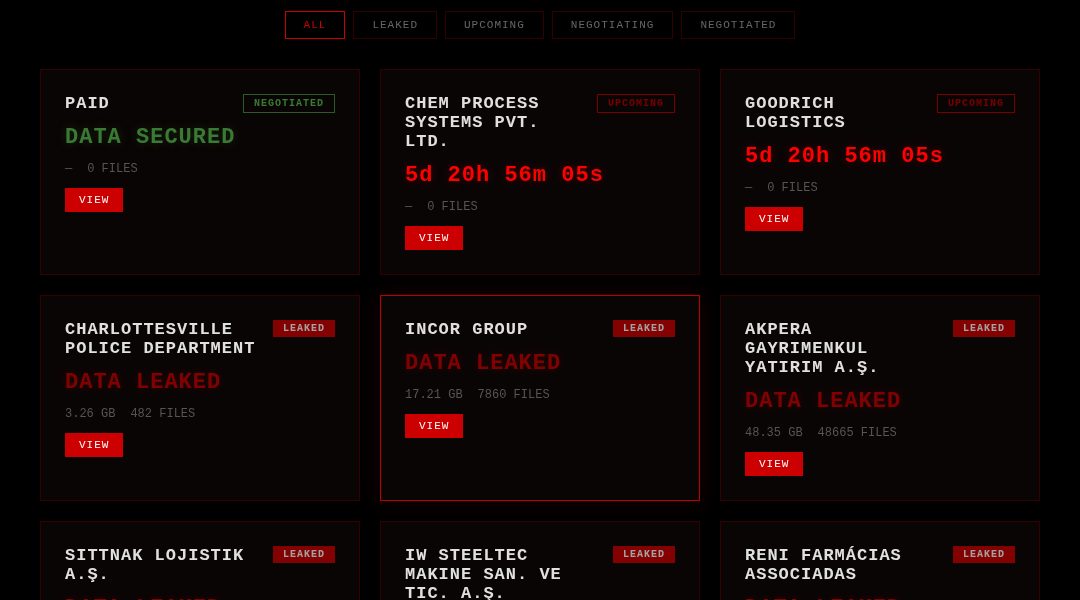Image resolution: width=1080 pixels, height=600 pixels.
Task: Click the INCOR GROUP title
Action: tap(466, 329)
